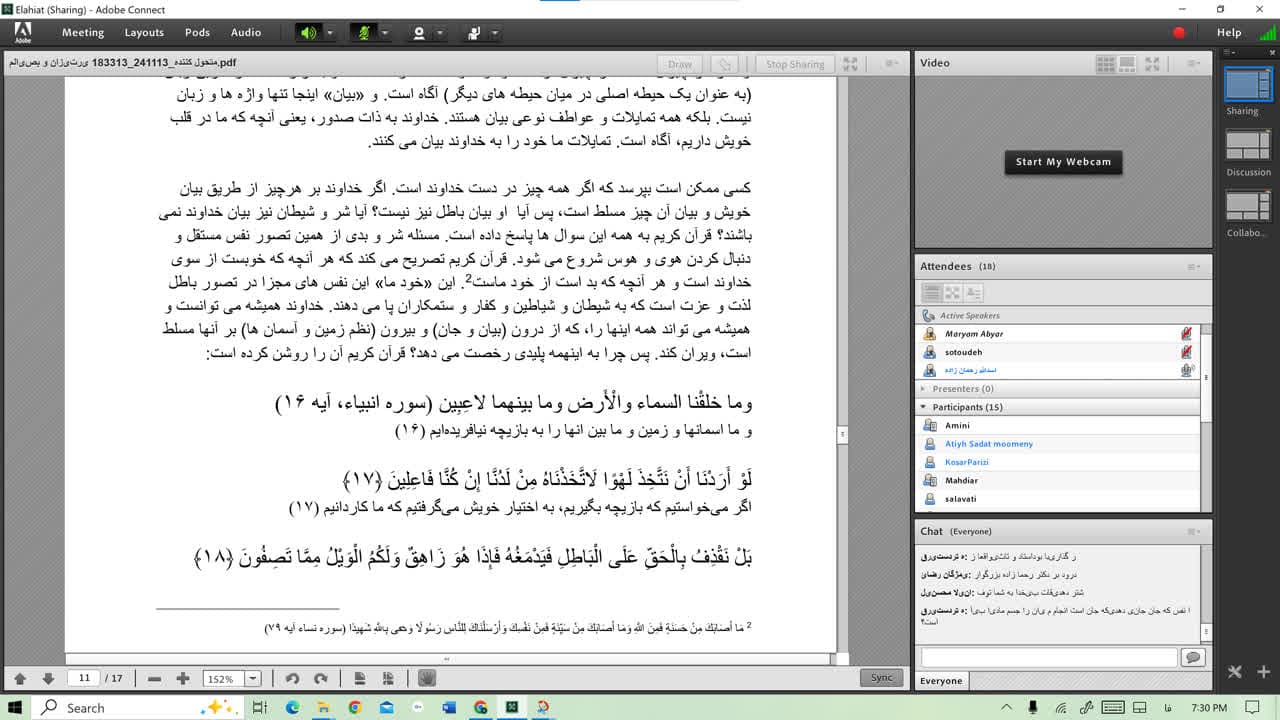Select the Collaboration layout thumbnail
The image size is (1280, 720).
[x=1248, y=206]
